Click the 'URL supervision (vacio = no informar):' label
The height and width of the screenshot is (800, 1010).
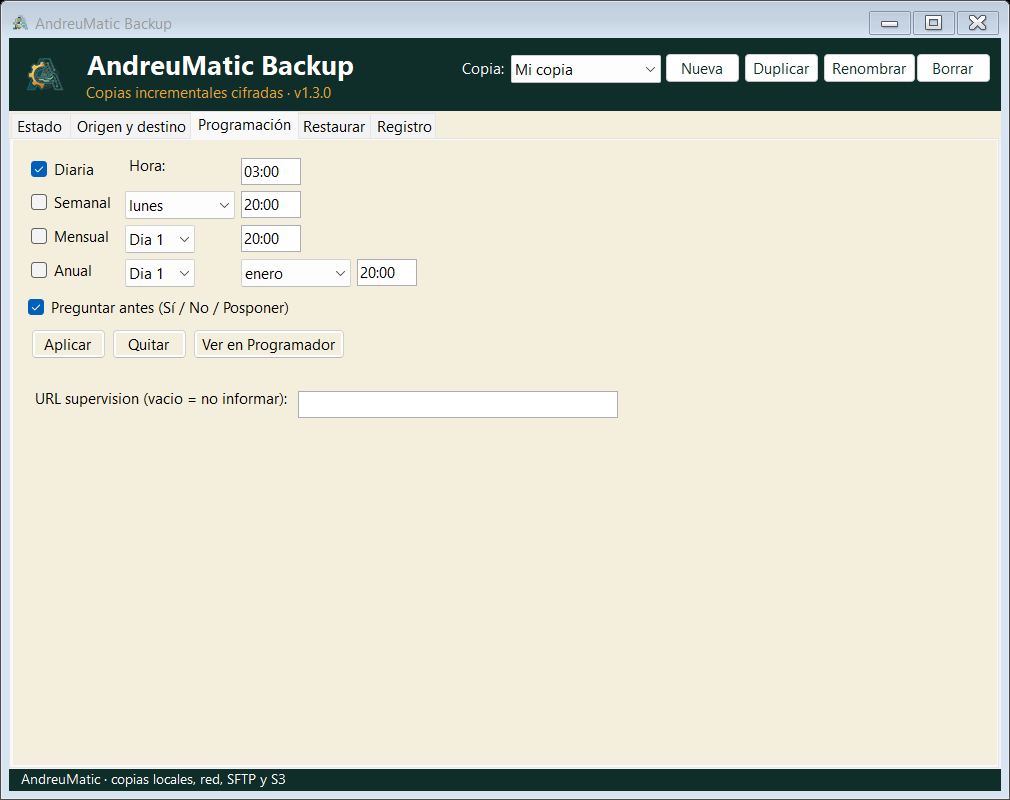(161, 399)
